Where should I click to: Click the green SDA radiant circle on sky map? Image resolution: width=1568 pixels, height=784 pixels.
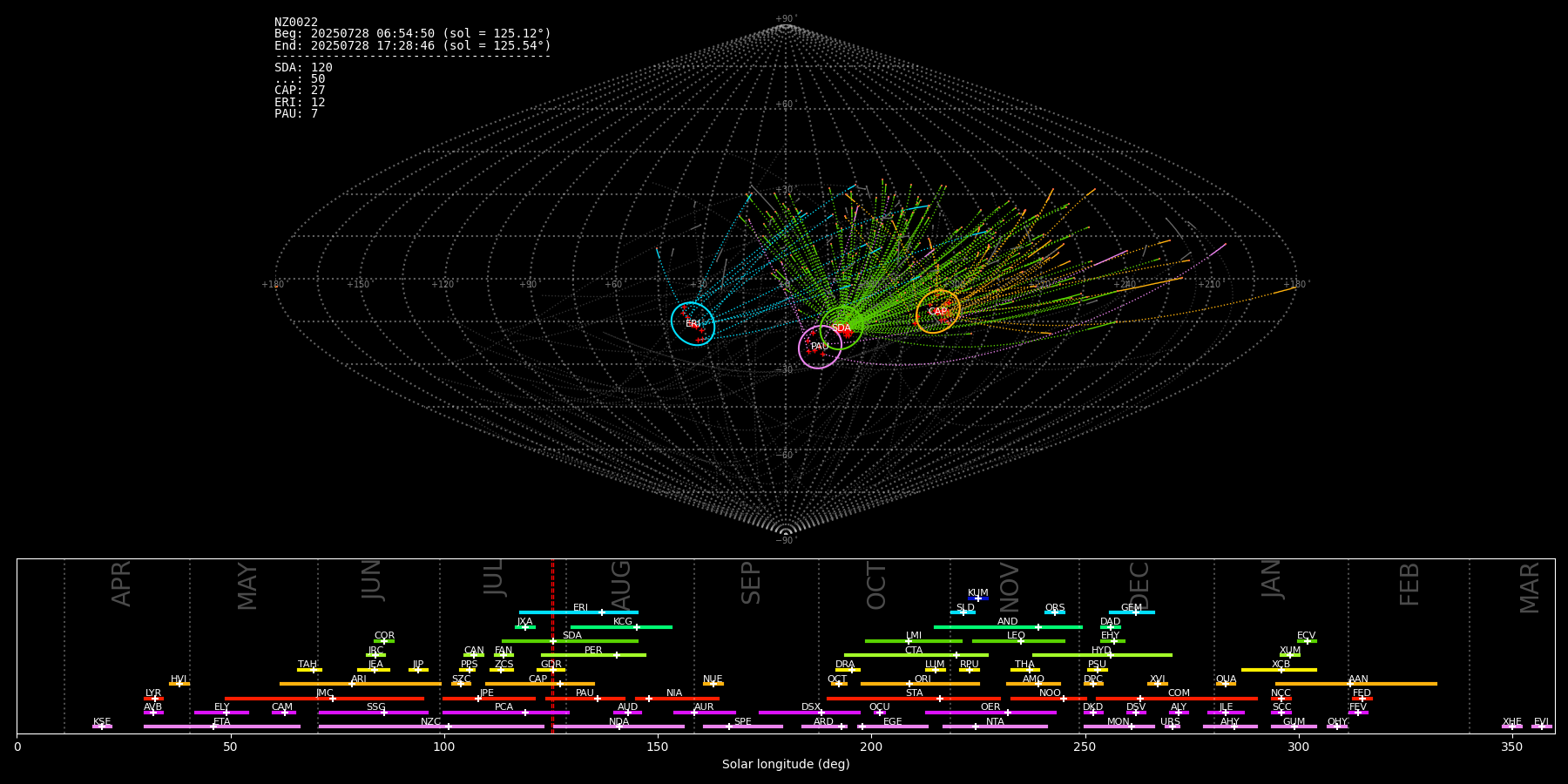click(x=841, y=328)
